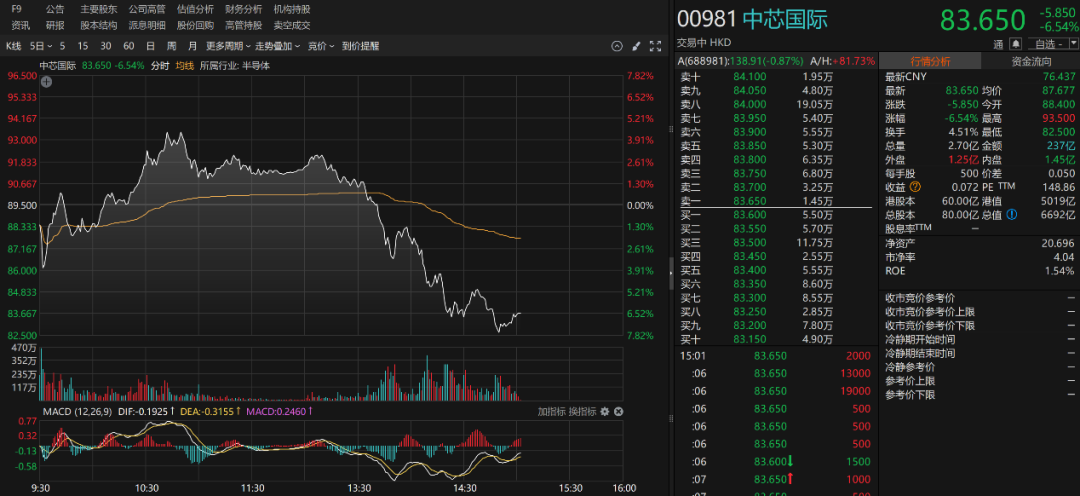Click the 15:01 trade tick row
1080x496 pixels.
point(775,355)
